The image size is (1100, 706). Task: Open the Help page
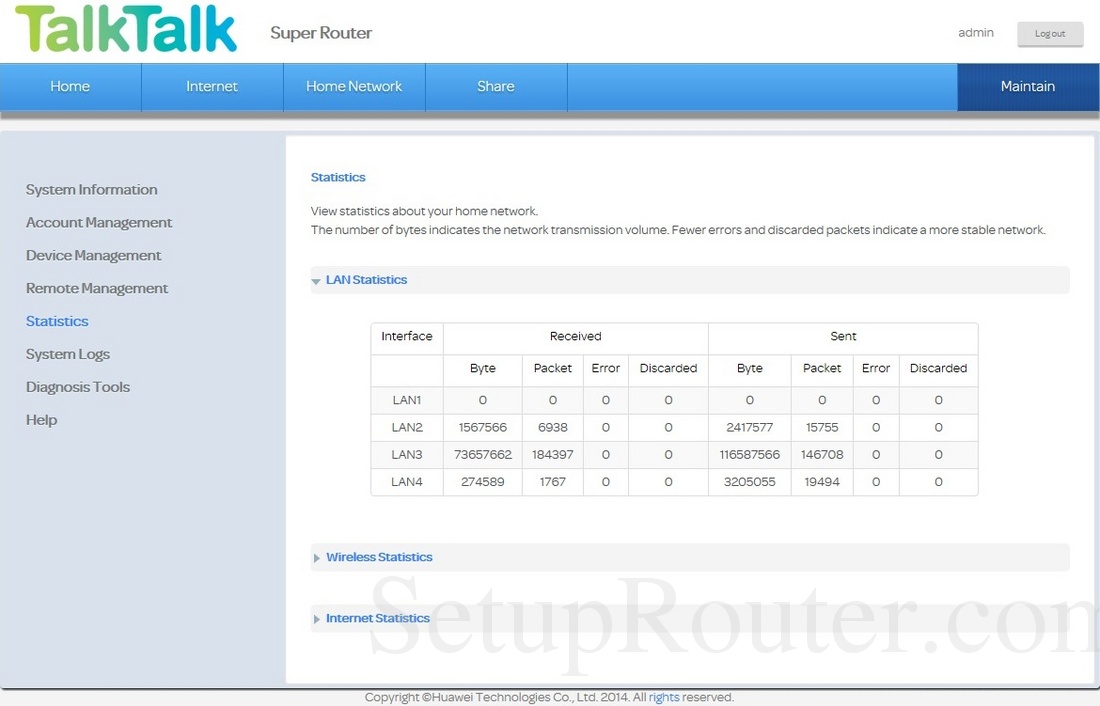pyautogui.click(x=41, y=420)
